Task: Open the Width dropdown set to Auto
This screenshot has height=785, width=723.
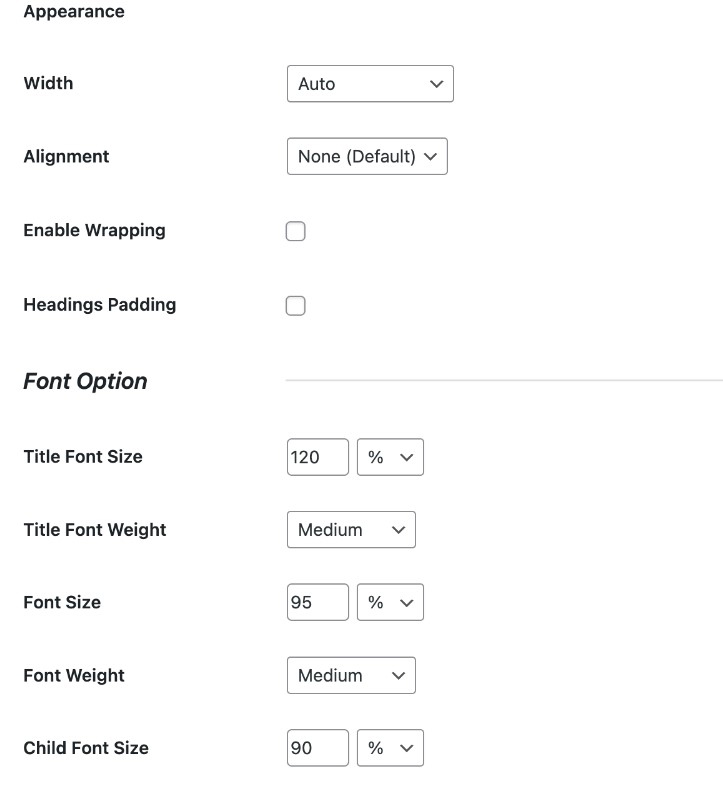Action: click(x=369, y=84)
